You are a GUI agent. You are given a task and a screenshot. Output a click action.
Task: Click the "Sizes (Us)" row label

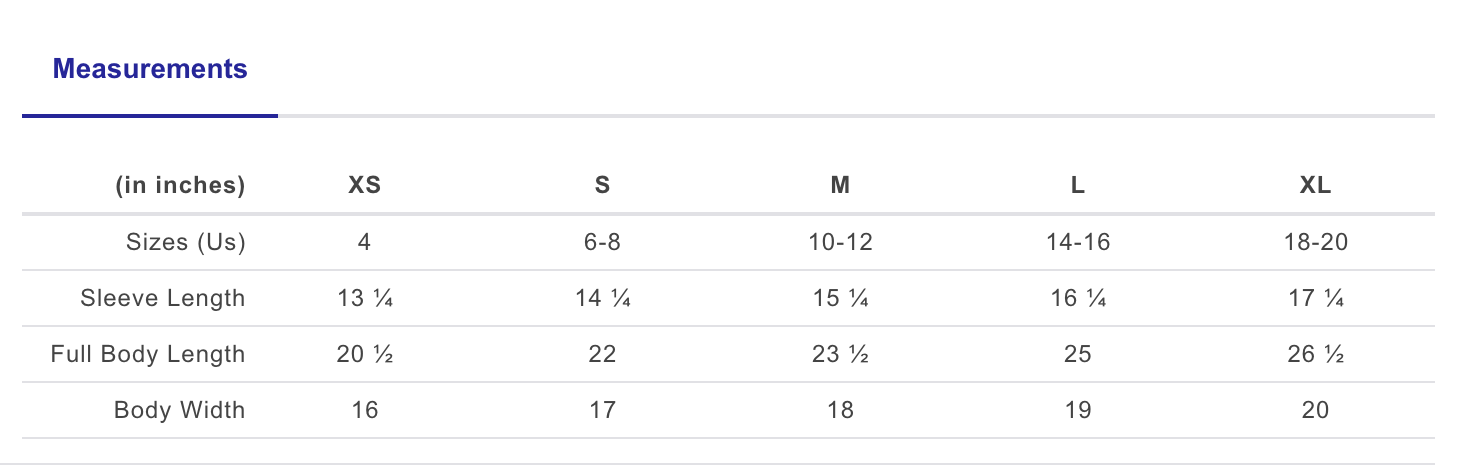(x=186, y=242)
